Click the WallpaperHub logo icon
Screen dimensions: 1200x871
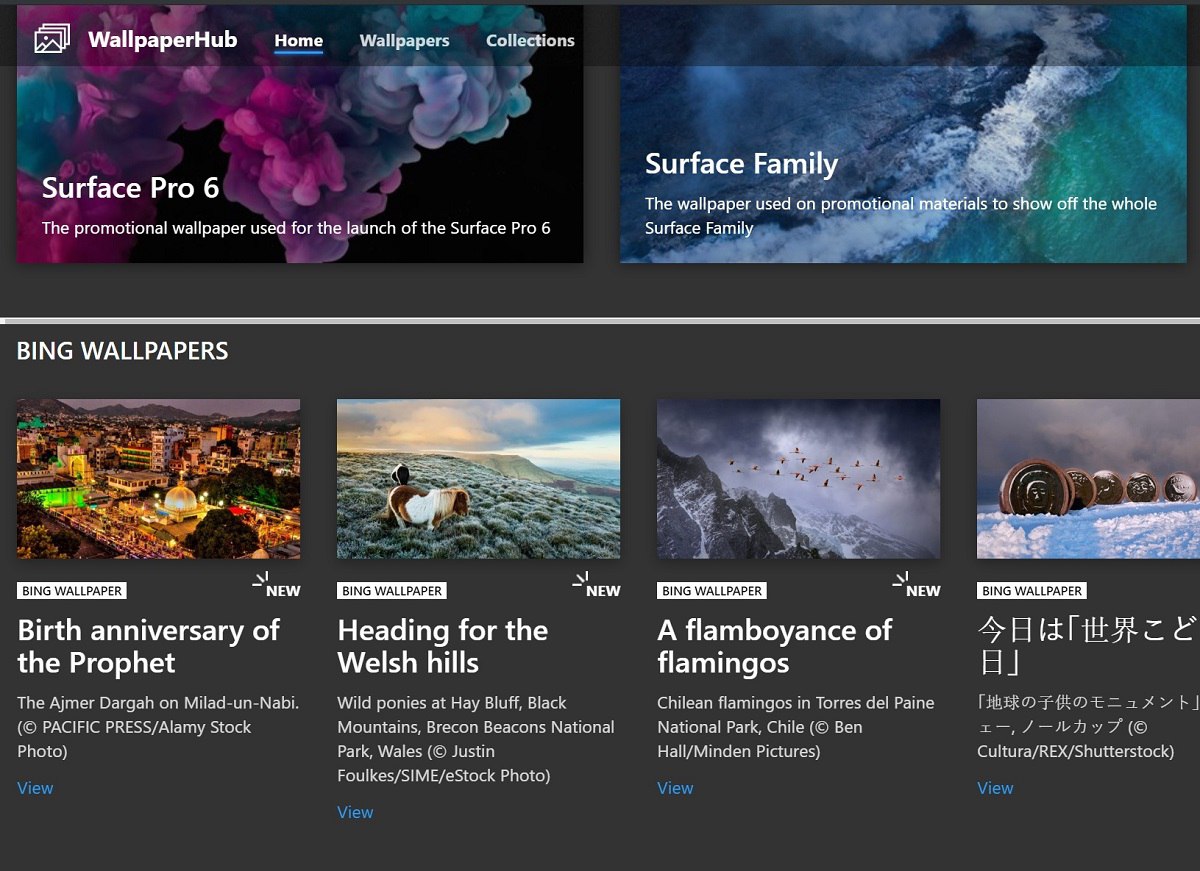pyautogui.click(x=52, y=40)
